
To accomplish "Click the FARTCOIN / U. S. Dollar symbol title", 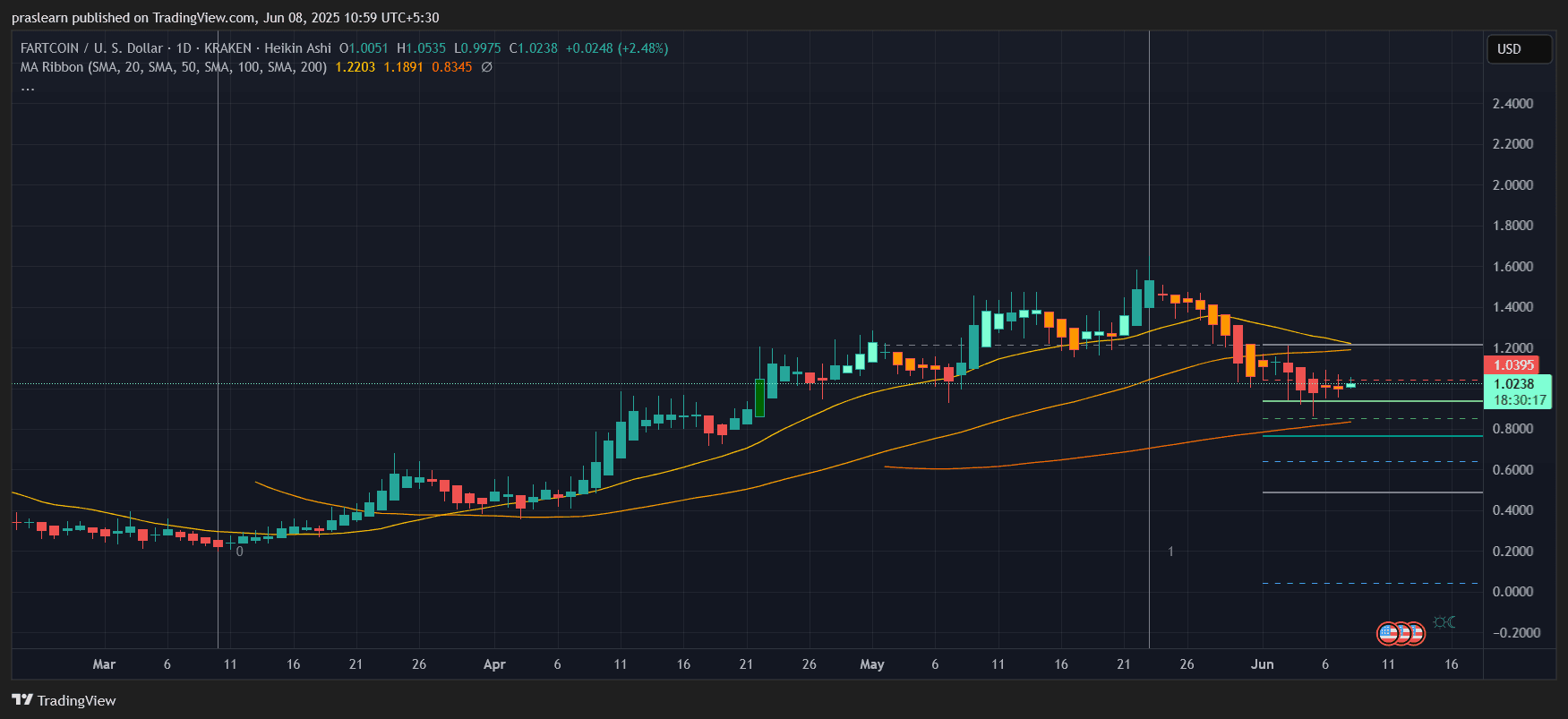I will point(91,48).
